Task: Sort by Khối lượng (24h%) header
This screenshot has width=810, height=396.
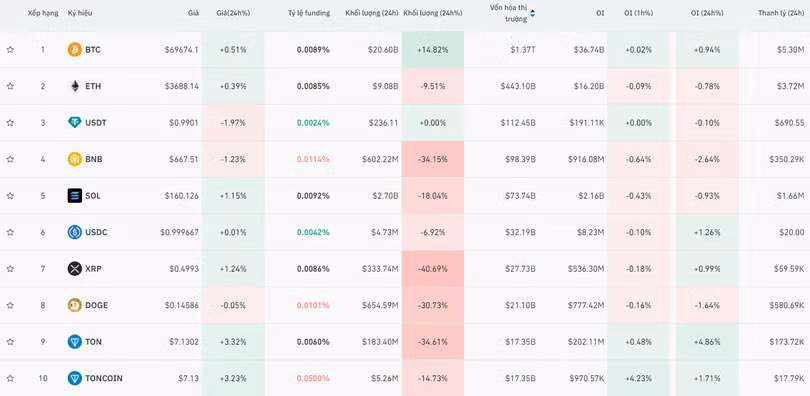Action: pos(433,13)
